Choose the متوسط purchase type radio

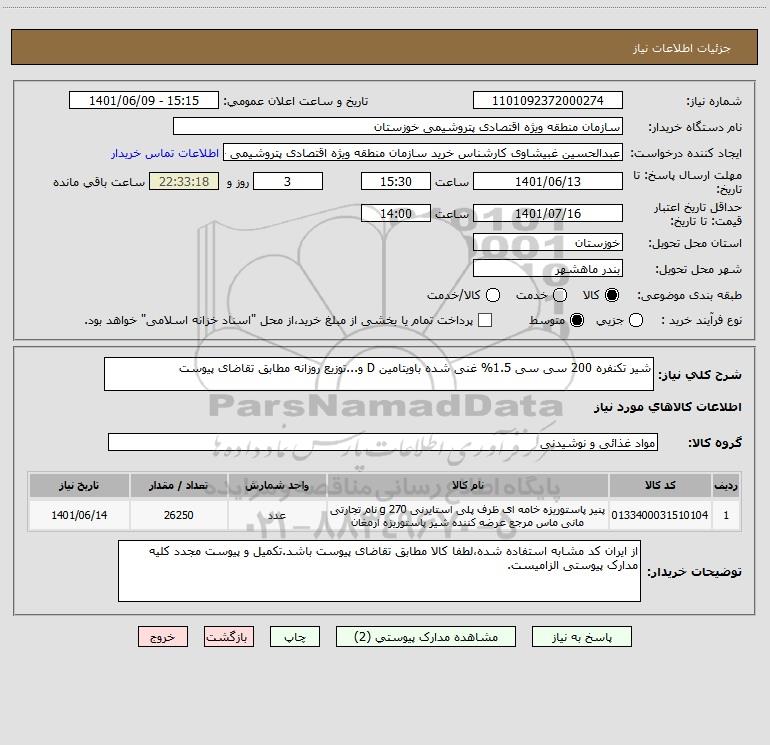pos(577,320)
